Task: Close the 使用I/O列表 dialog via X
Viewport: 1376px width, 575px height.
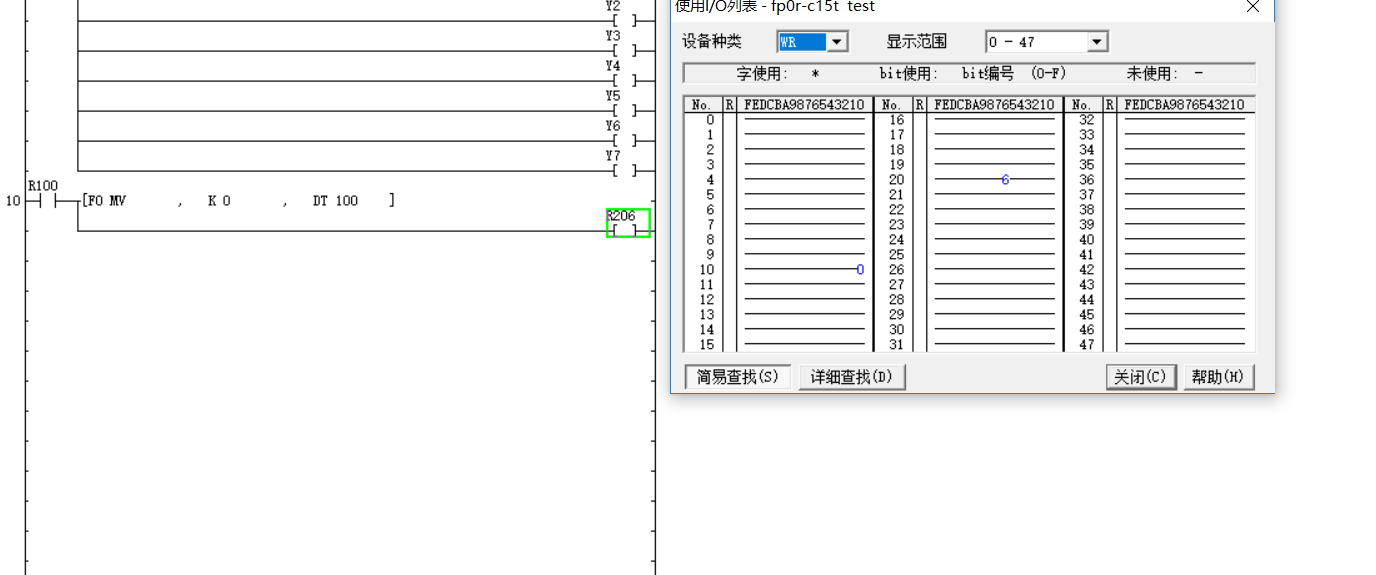Action: tap(1253, 7)
